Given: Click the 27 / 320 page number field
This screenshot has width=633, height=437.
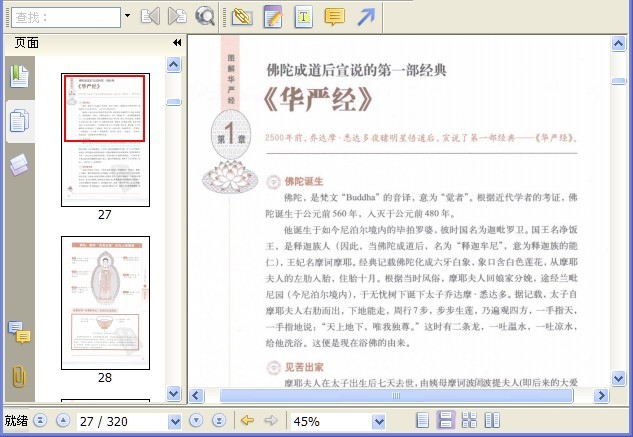Looking at the screenshot, I should 122,422.
